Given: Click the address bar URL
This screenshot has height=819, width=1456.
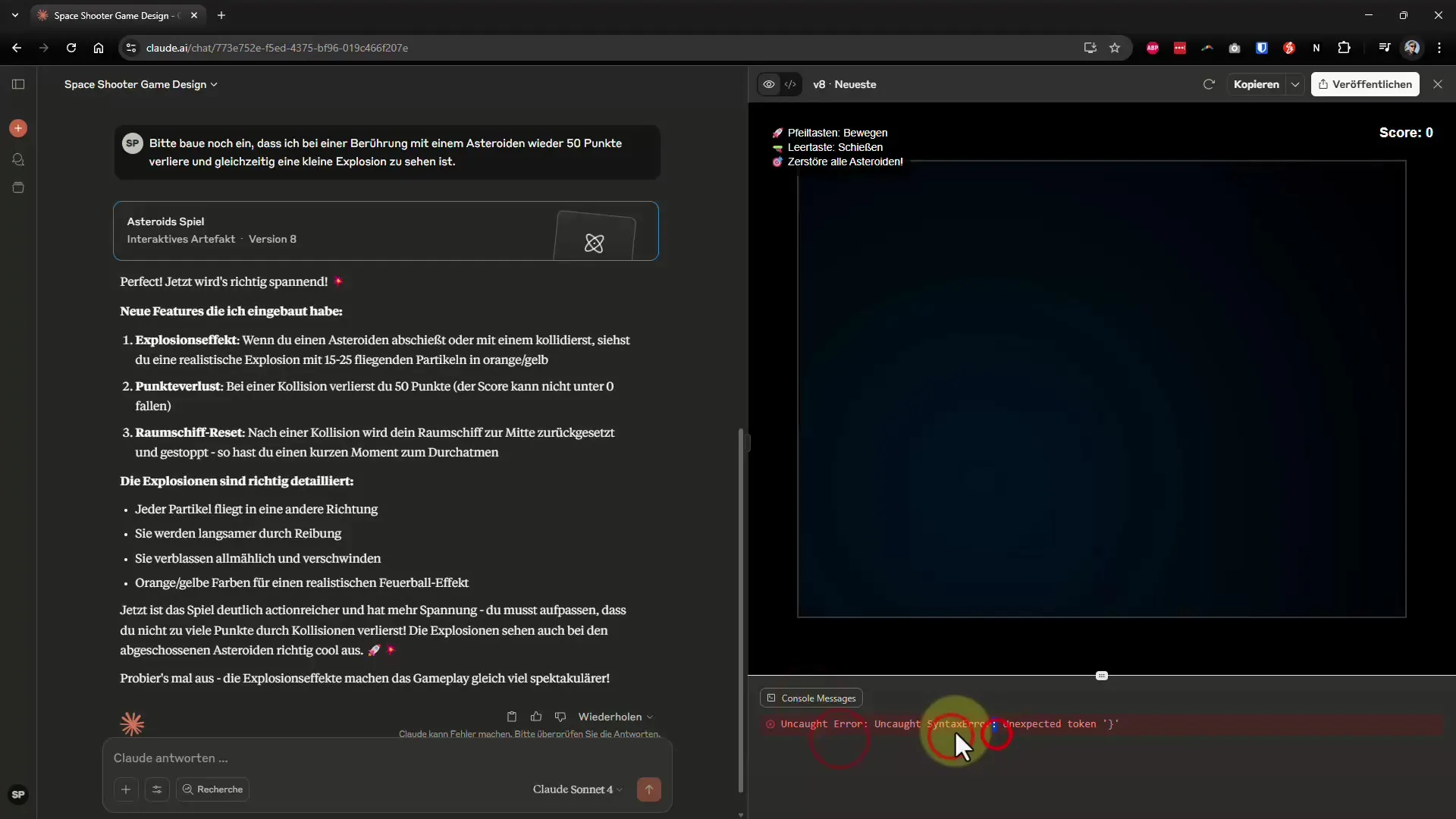Looking at the screenshot, I should (x=277, y=48).
